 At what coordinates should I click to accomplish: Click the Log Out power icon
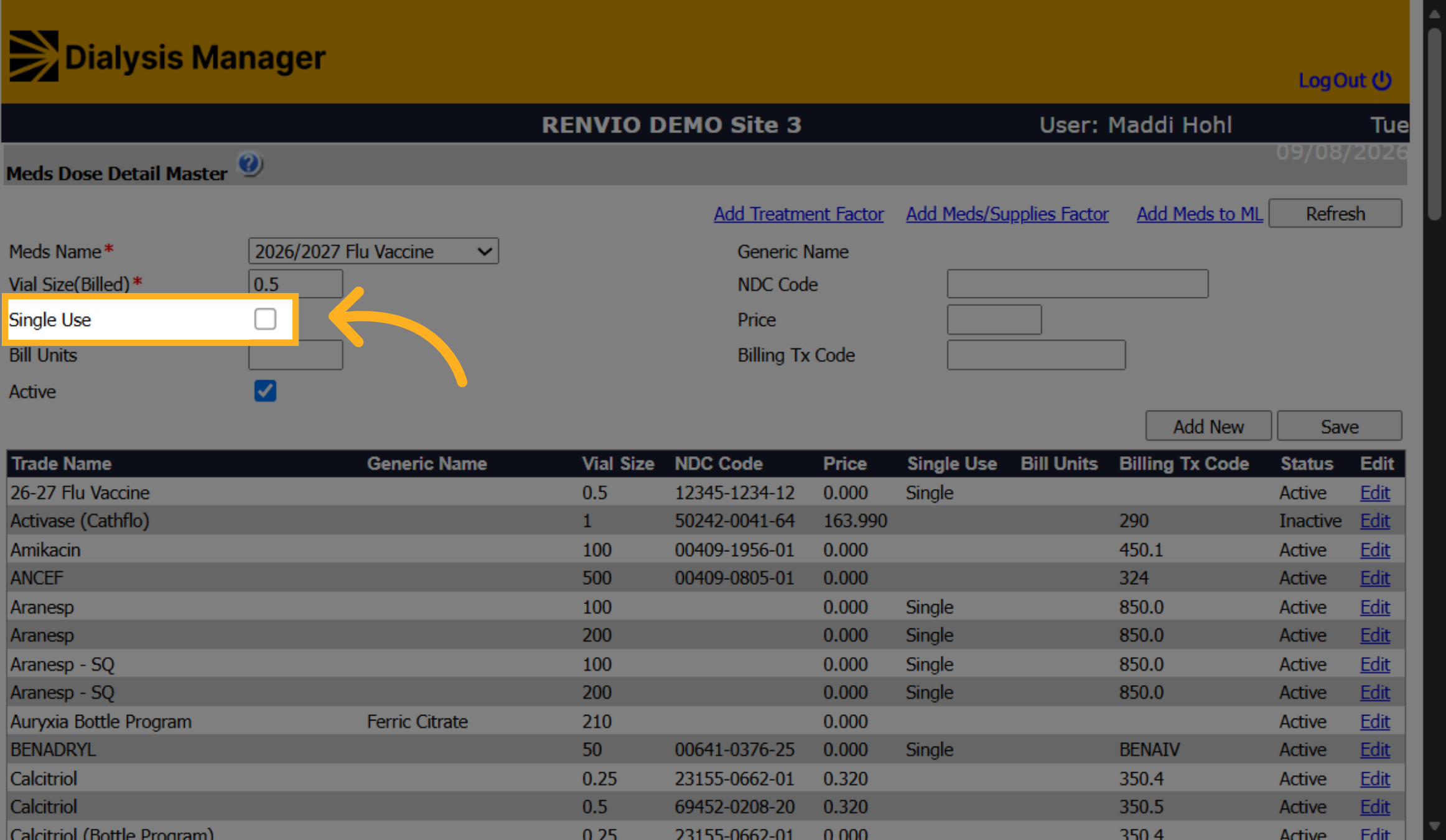[x=1382, y=80]
